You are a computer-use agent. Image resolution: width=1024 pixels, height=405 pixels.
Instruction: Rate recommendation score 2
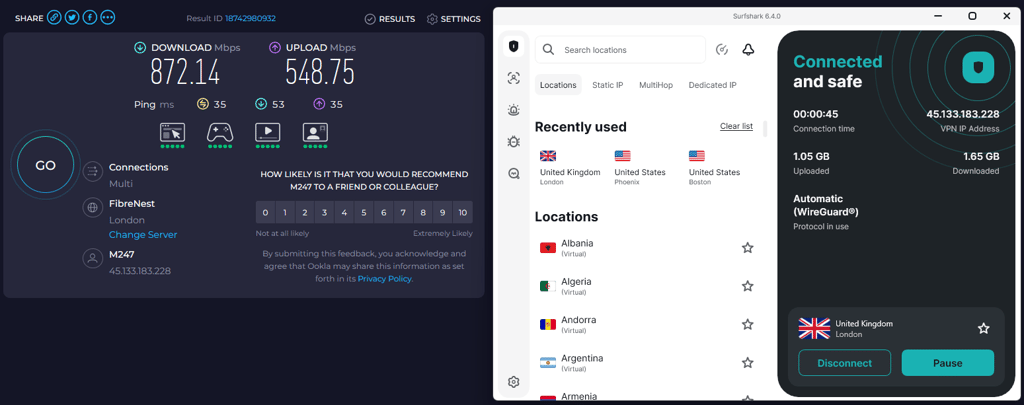pos(305,212)
